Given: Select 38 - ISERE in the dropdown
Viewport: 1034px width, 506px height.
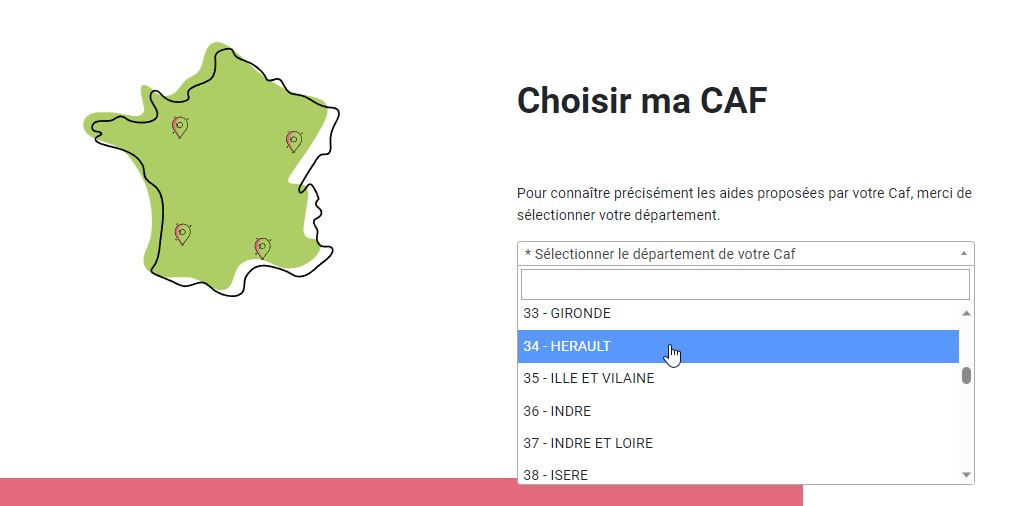Looking at the screenshot, I should coord(738,472).
